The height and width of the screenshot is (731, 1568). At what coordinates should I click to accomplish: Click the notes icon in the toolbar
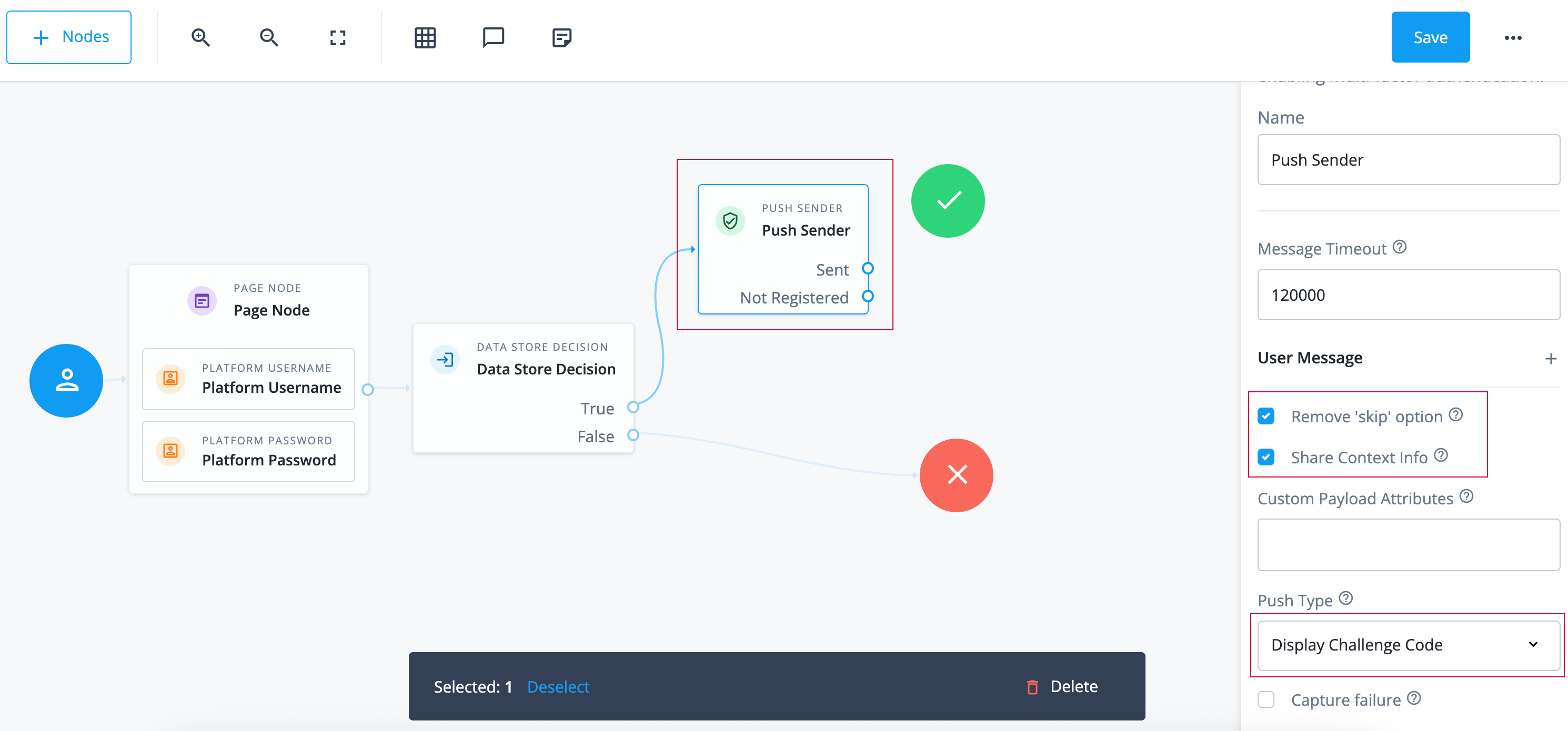(x=561, y=37)
